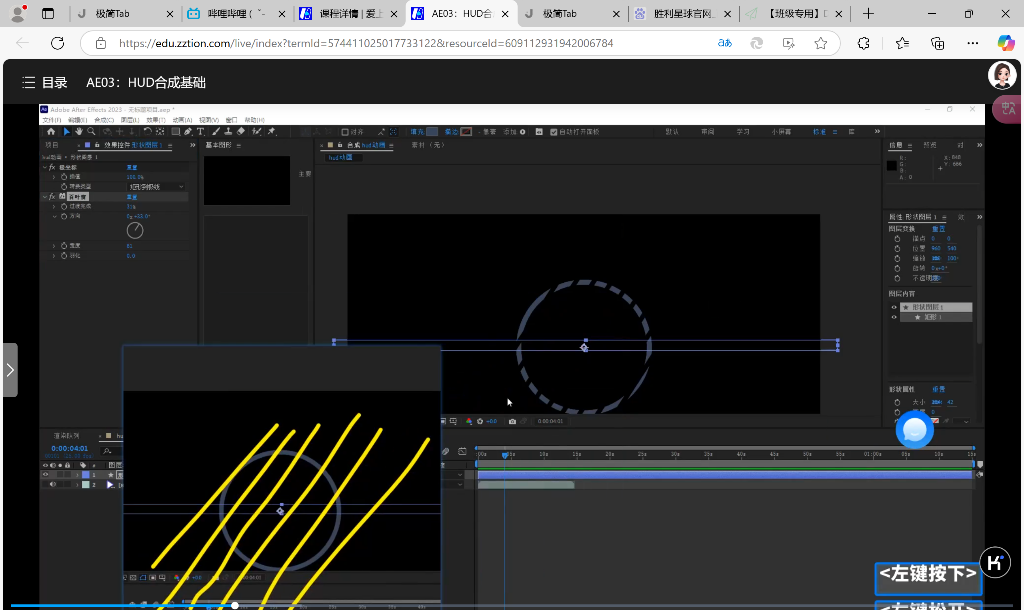Click the user avatar at top right

point(1002,75)
